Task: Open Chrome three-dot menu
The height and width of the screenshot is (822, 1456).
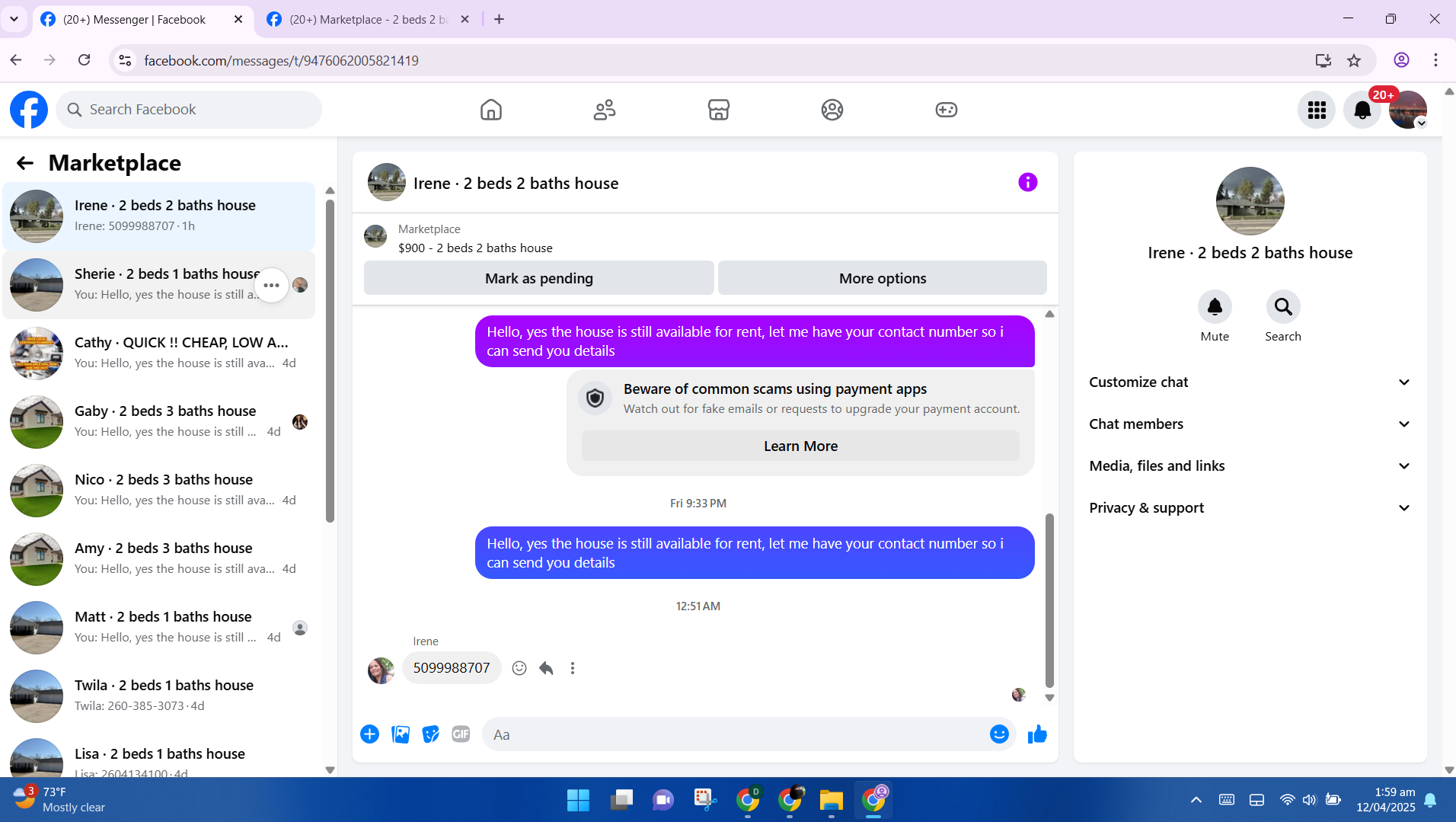Action: 1435,61
